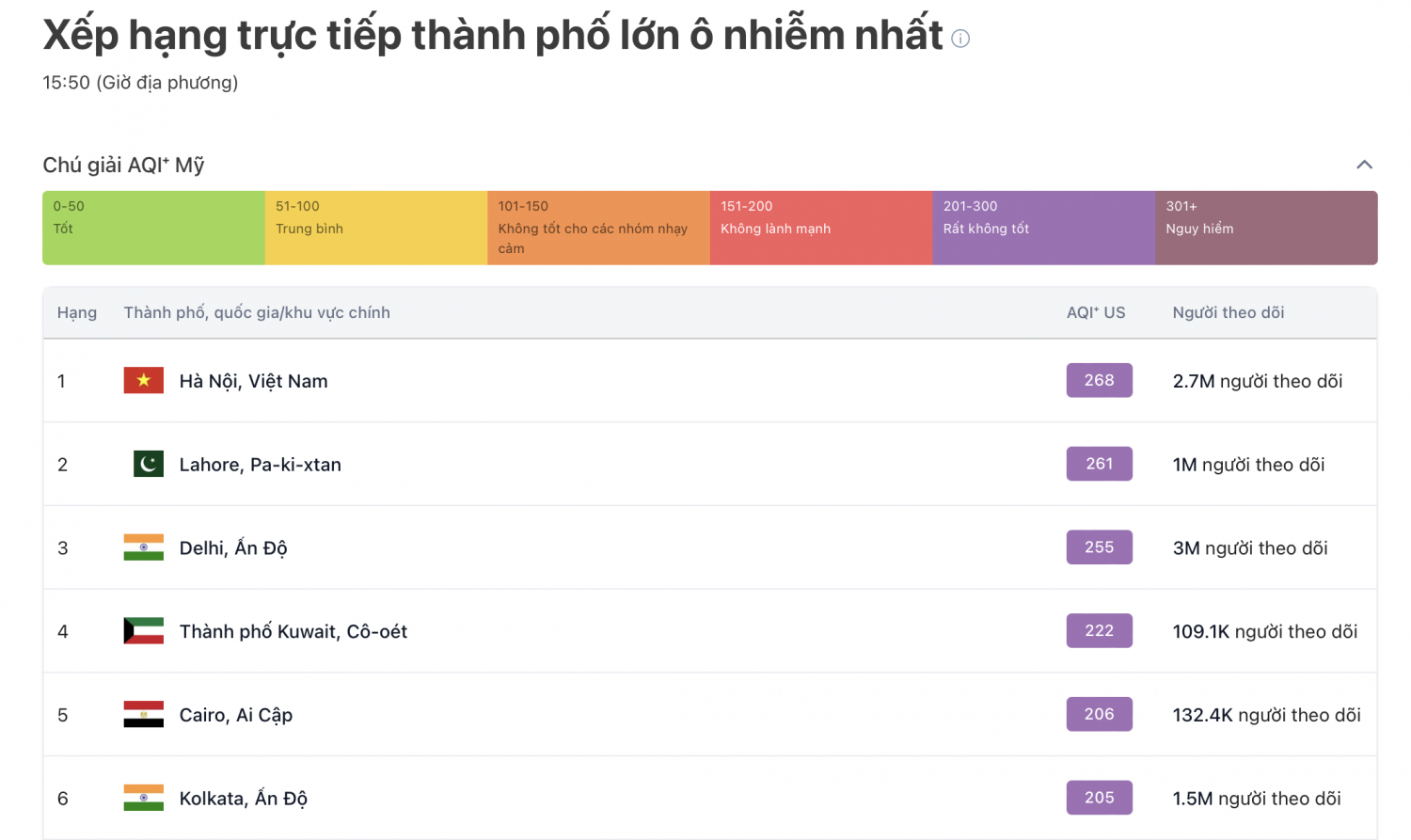
Task: Click the India flag beside Delhi
Action: (x=143, y=547)
